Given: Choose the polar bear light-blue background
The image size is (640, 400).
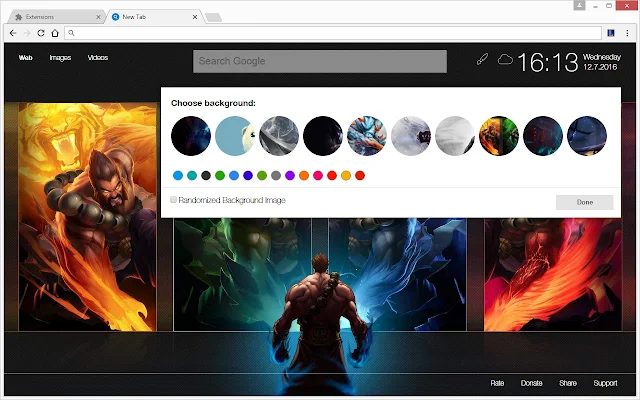Looking at the screenshot, I should coord(235,136).
